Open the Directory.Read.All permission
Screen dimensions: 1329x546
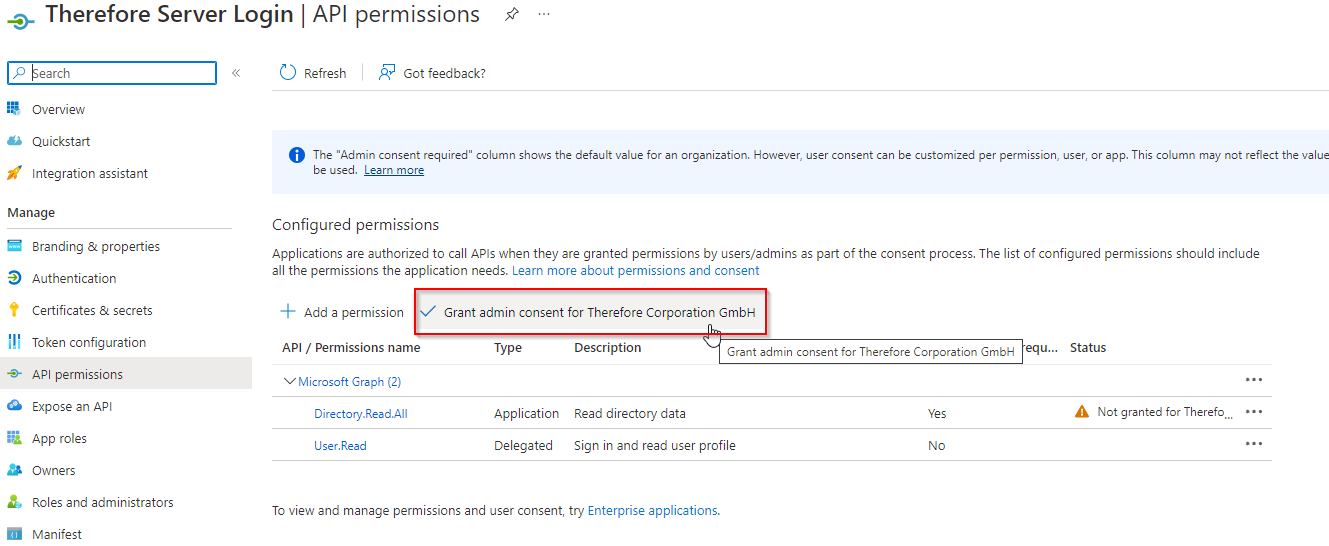pos(361,413)
